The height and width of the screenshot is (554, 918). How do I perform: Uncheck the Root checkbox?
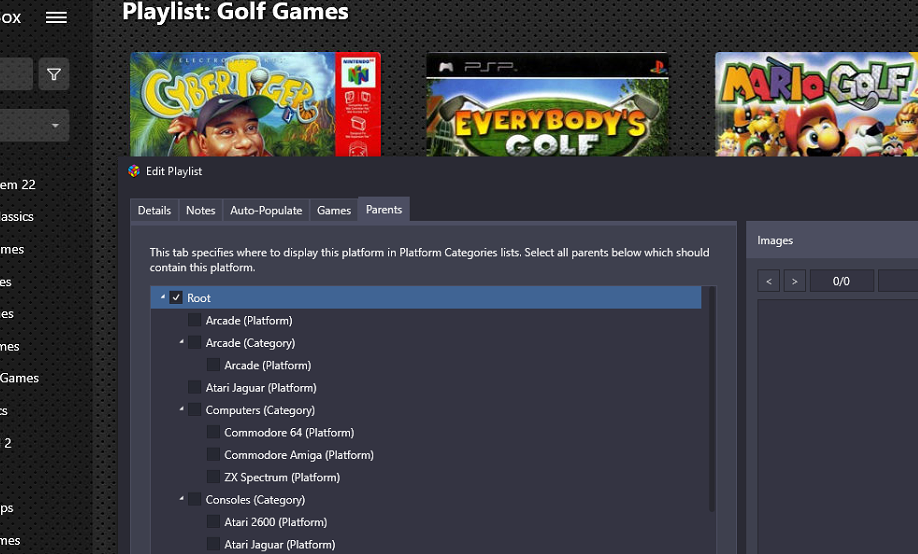click(x=176, y=297)
